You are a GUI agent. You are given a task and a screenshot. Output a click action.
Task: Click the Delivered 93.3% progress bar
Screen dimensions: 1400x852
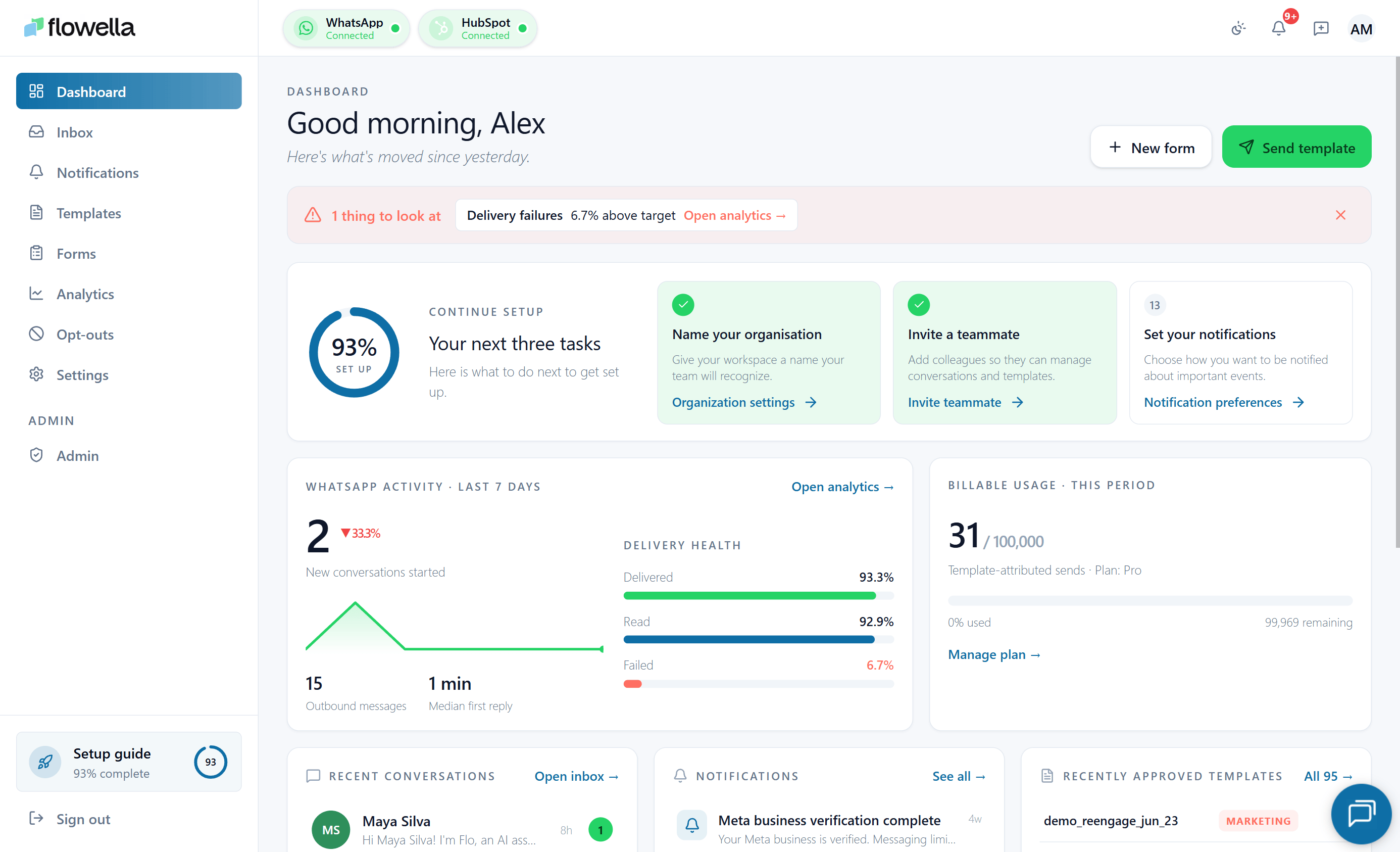pos(758,596)
